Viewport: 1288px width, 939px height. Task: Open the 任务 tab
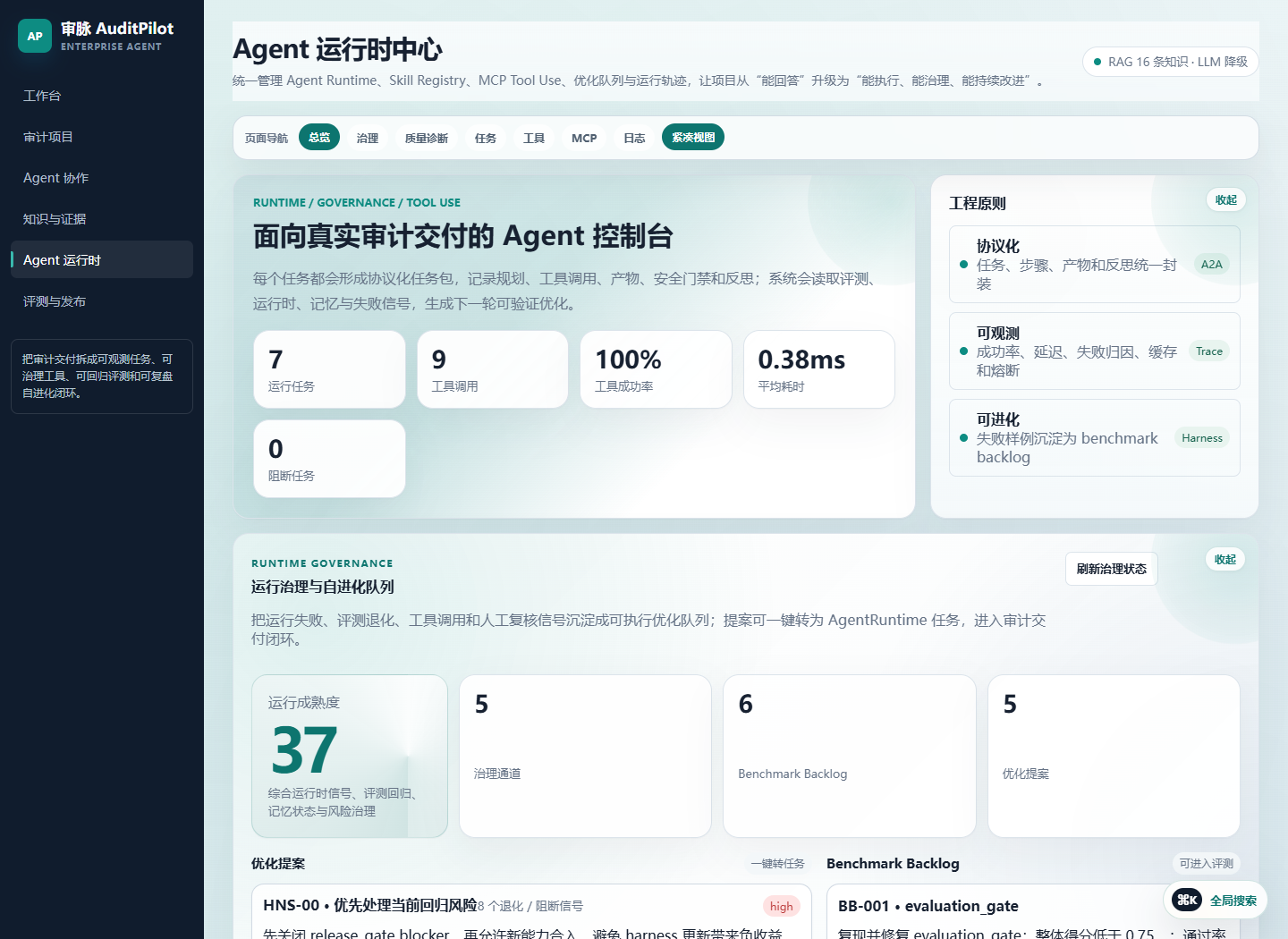click(x=486, y=138)
